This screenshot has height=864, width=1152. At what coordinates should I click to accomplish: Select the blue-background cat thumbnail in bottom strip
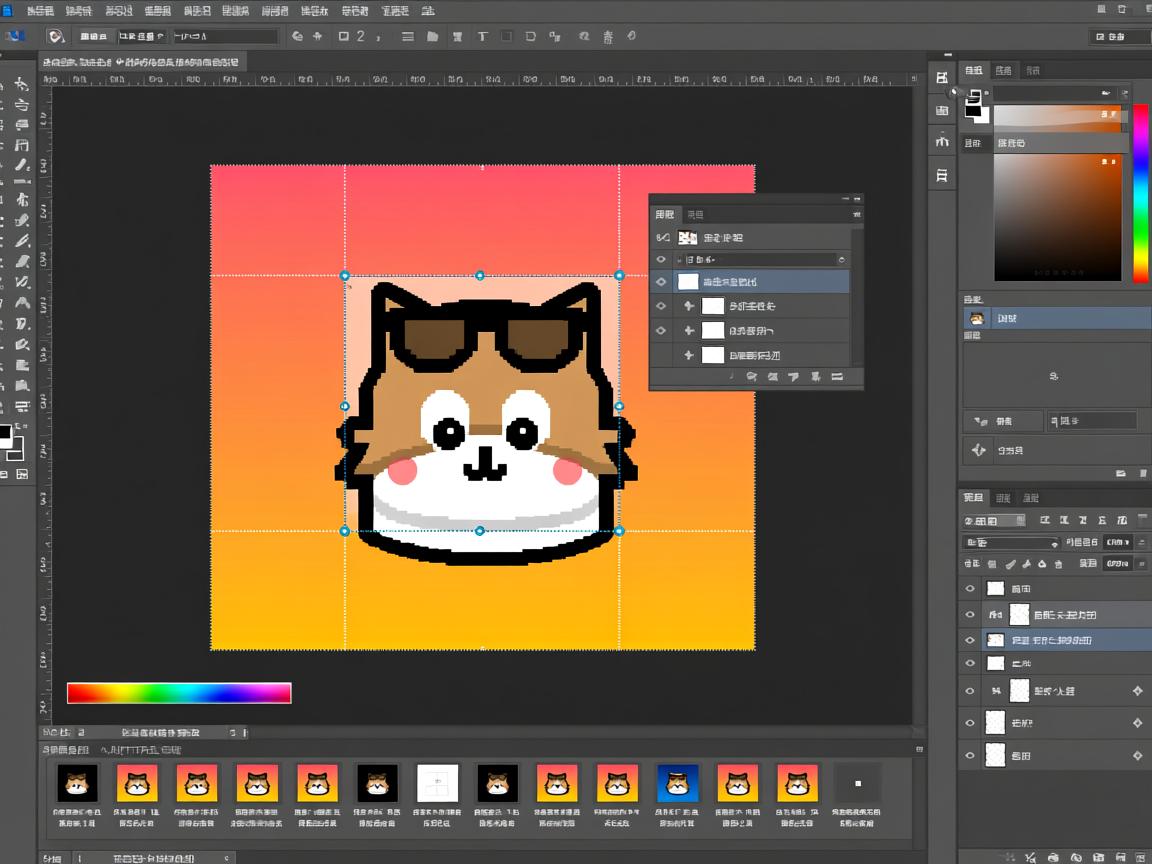(x=676, y=783)
